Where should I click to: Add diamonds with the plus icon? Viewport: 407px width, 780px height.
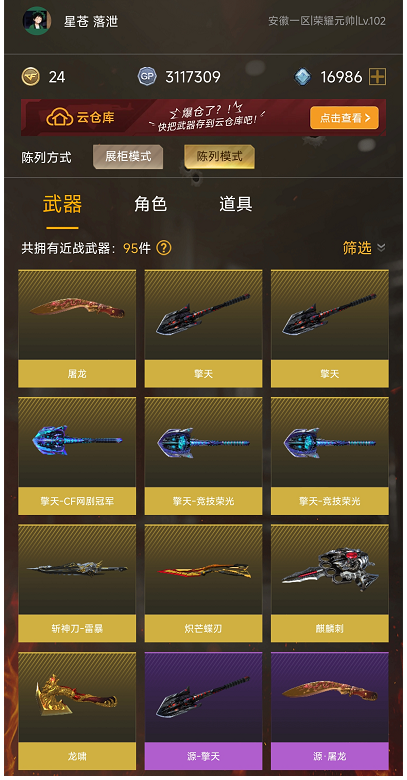tap(377, 77)
